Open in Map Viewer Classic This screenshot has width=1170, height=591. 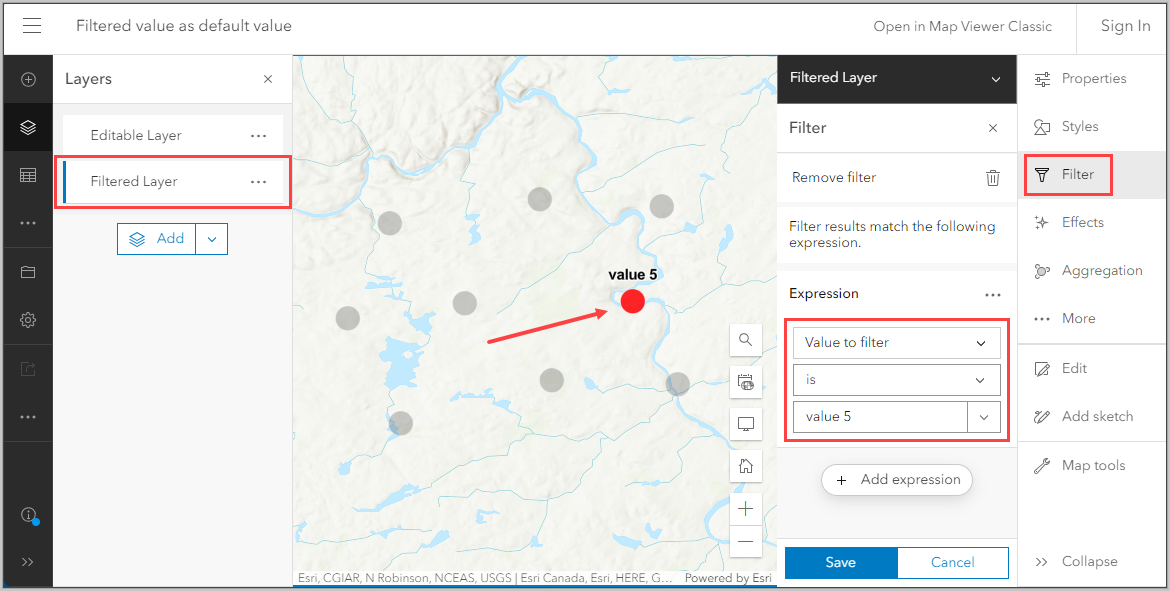[962, 26]
